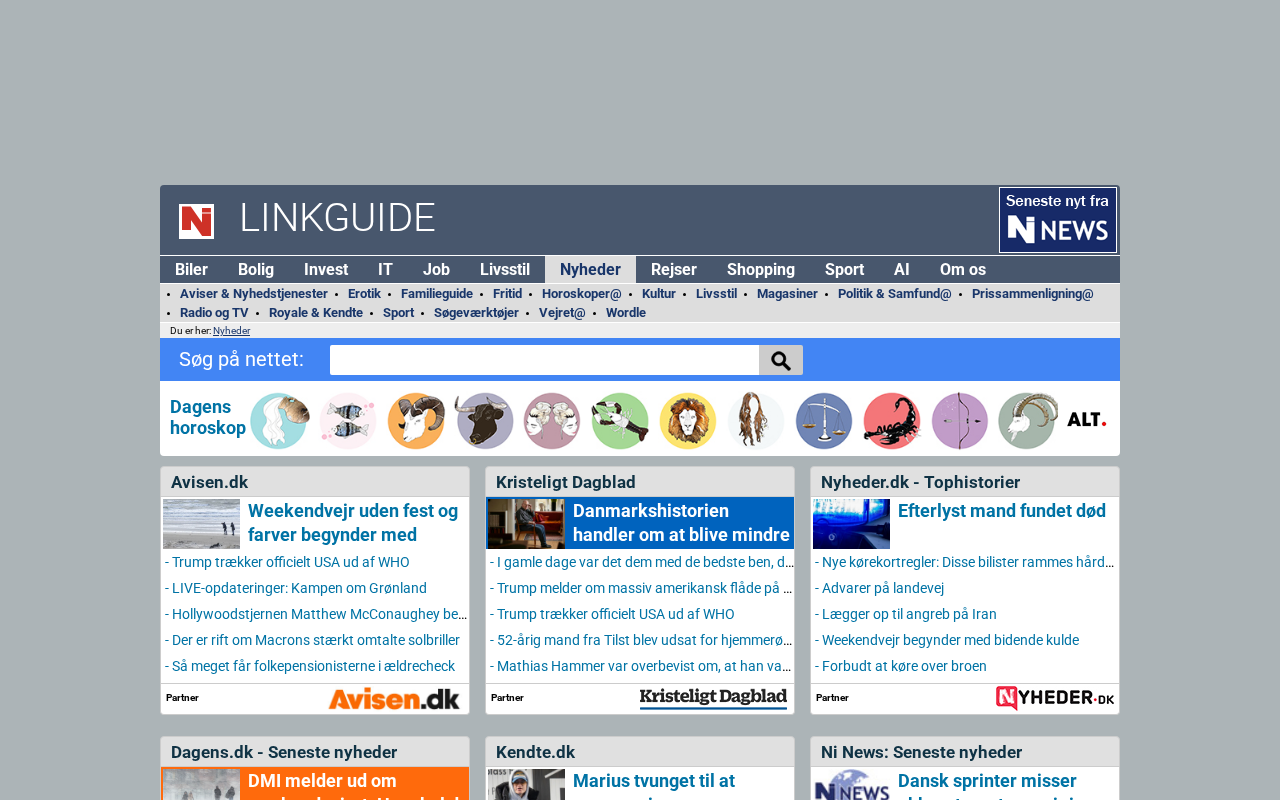This screenshot has height=800, width=1280.
Task: Select the Libra scales horoscope icon
Action: [824, 421]
